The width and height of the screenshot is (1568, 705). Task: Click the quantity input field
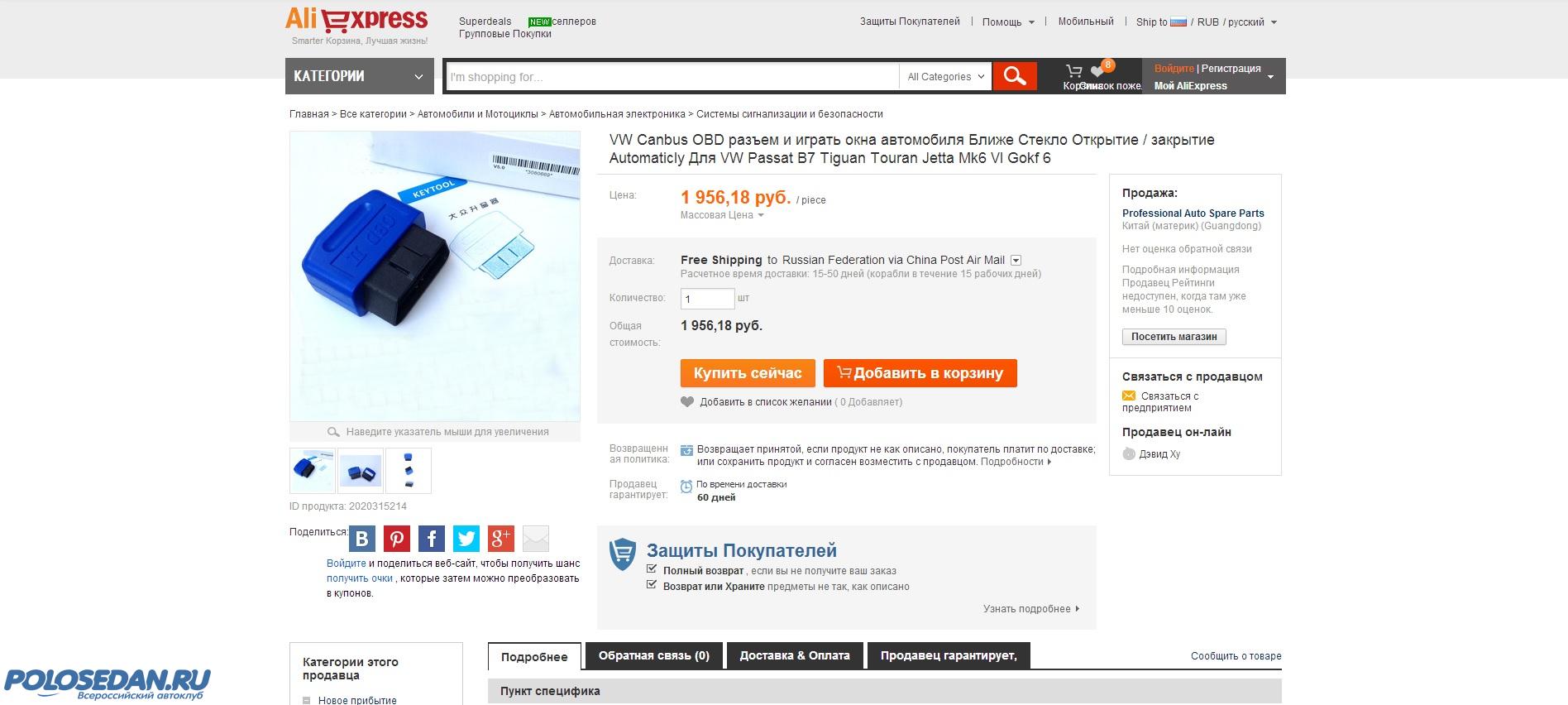[707, 299]
